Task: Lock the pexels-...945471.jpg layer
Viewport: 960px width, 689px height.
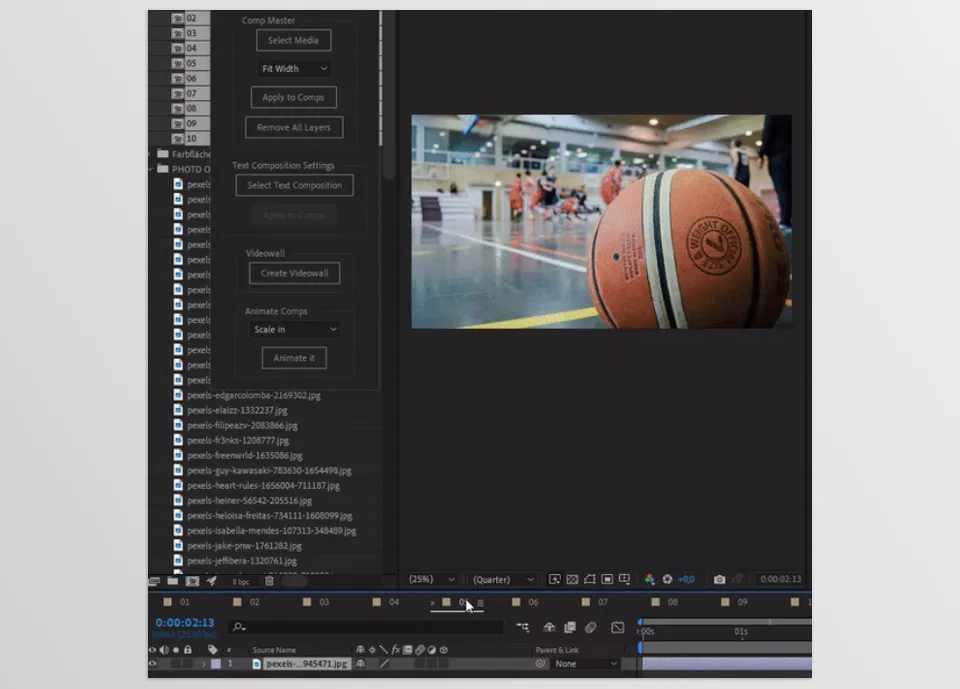Action: pos(187,663)
